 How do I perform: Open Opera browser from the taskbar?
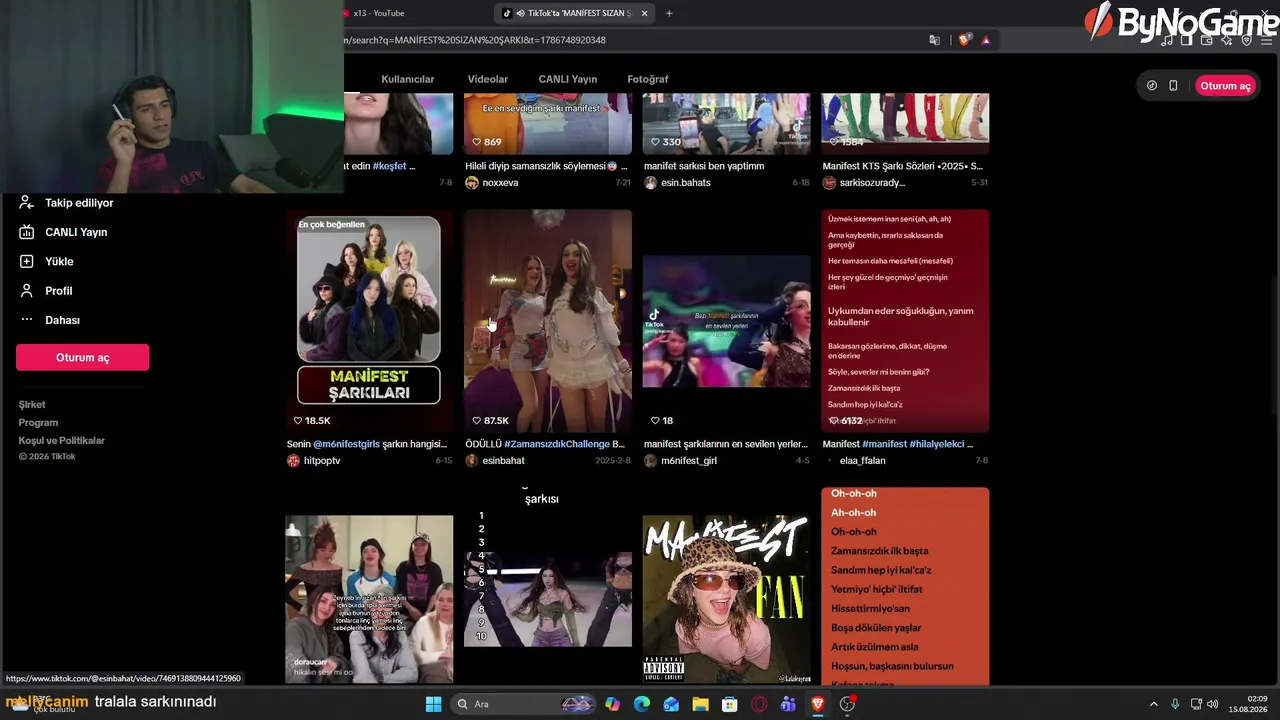[759, 704]
